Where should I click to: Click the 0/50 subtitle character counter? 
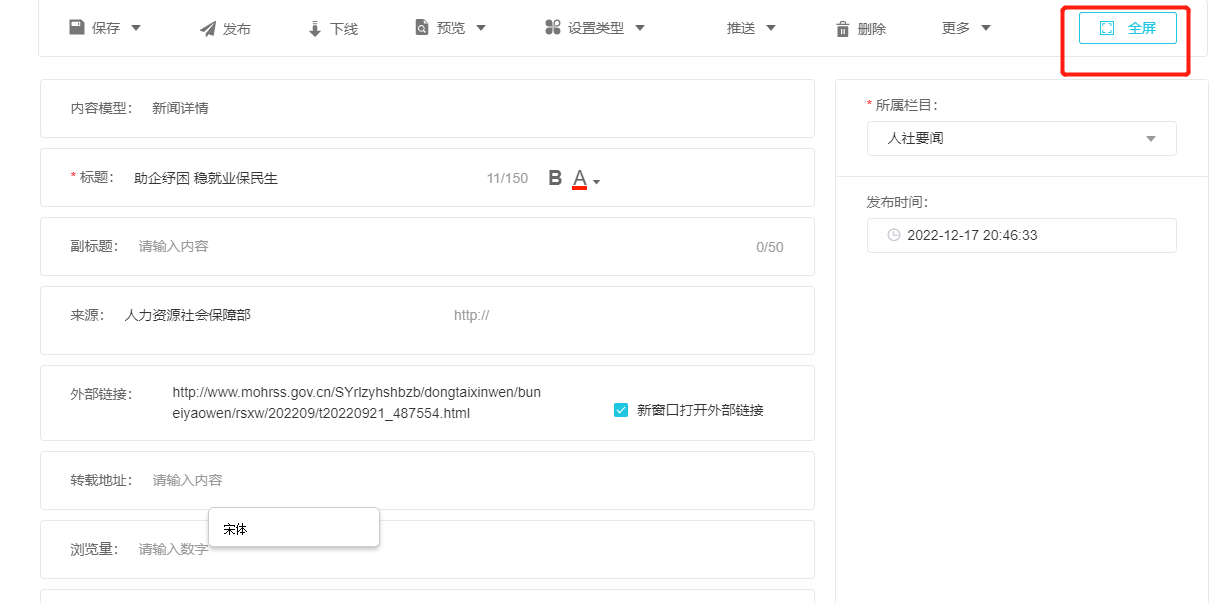point(770,247)
